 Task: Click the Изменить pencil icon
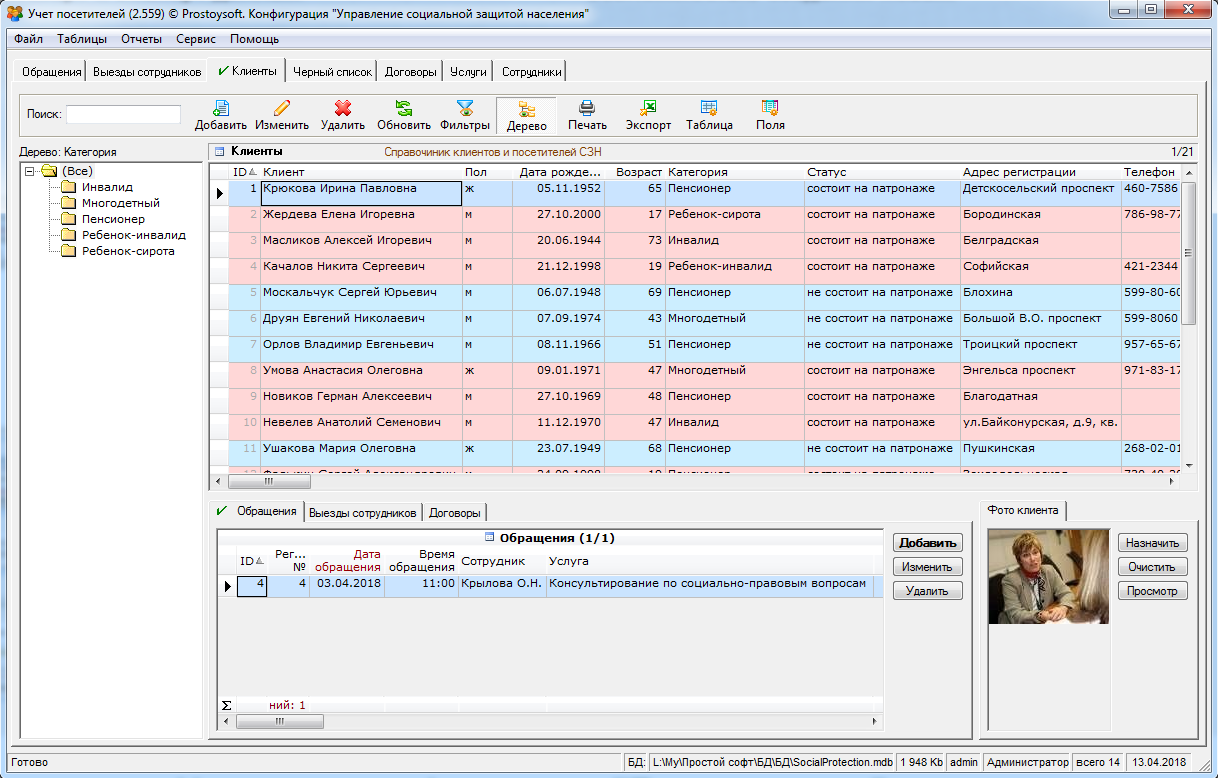click(x=281, y=108)
